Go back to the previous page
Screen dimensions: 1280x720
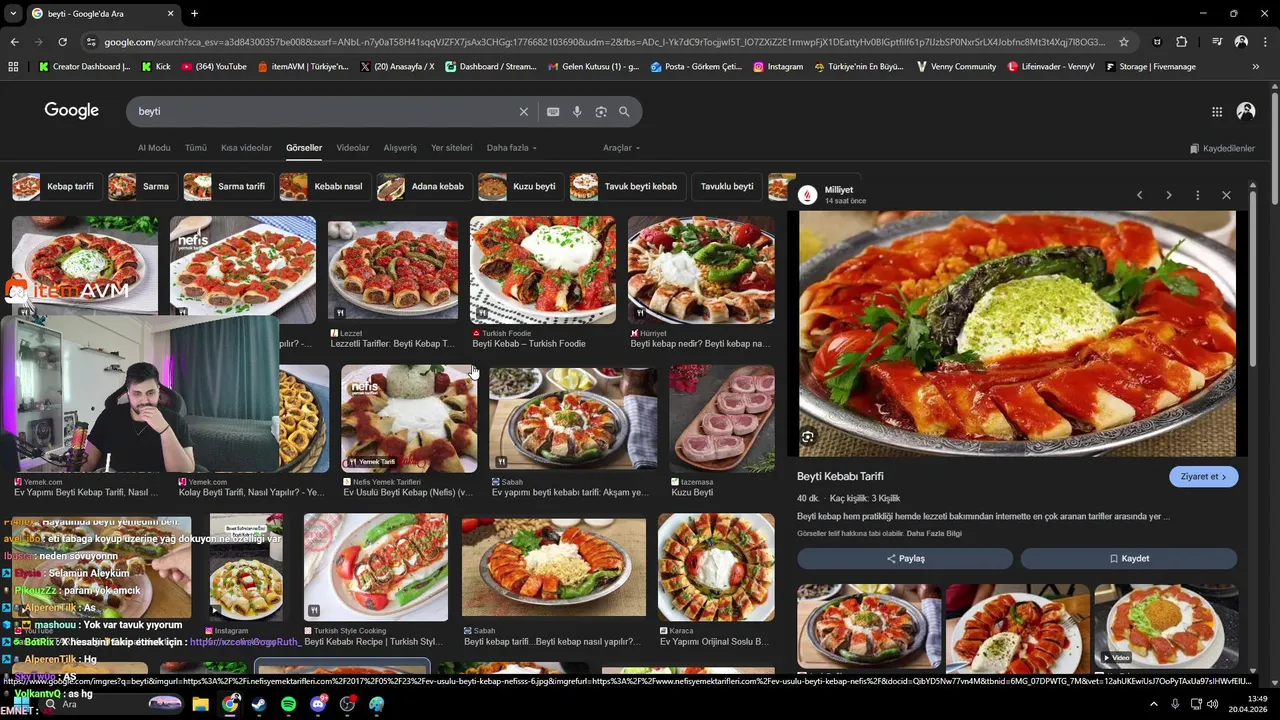[x=14, y=42]
